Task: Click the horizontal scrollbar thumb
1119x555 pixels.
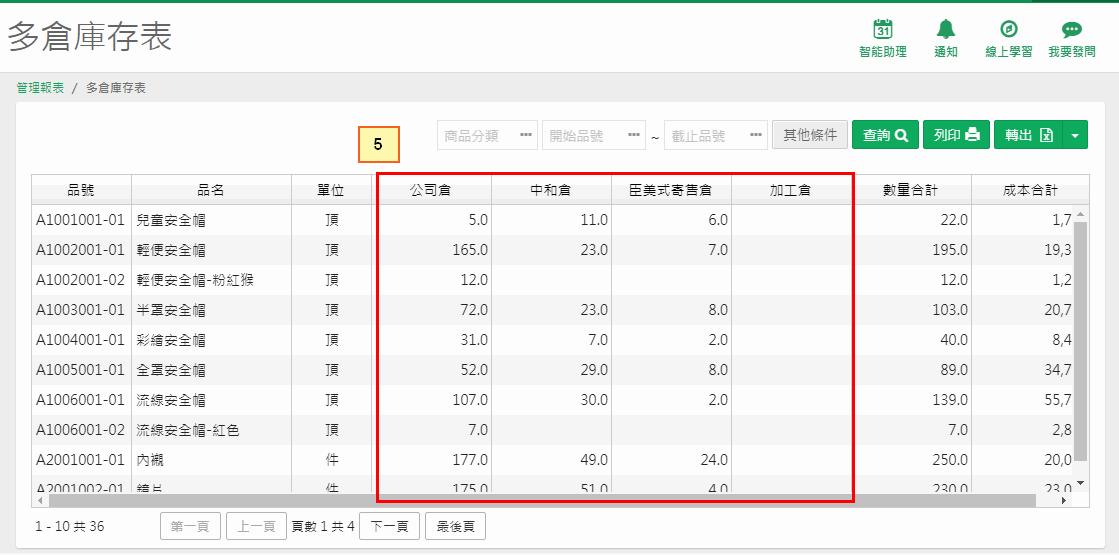Action: (541, 501)
